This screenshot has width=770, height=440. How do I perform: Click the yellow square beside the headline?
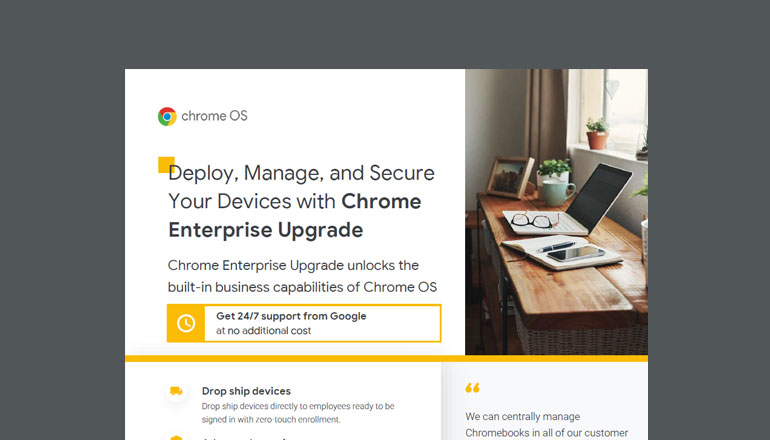[166, 165]
